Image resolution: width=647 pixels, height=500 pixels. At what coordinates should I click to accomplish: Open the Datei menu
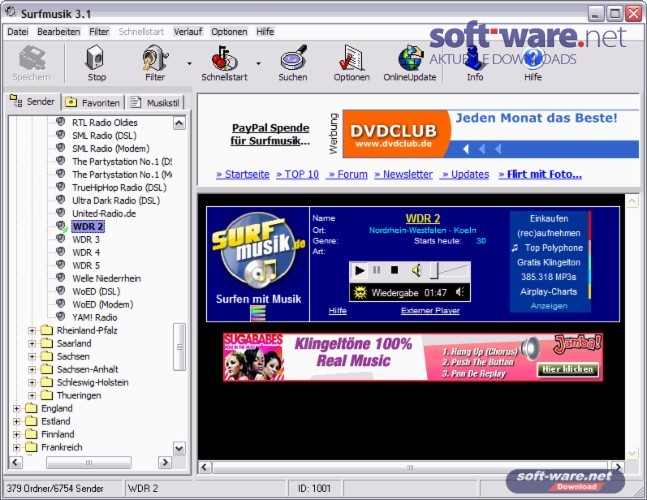18,32
